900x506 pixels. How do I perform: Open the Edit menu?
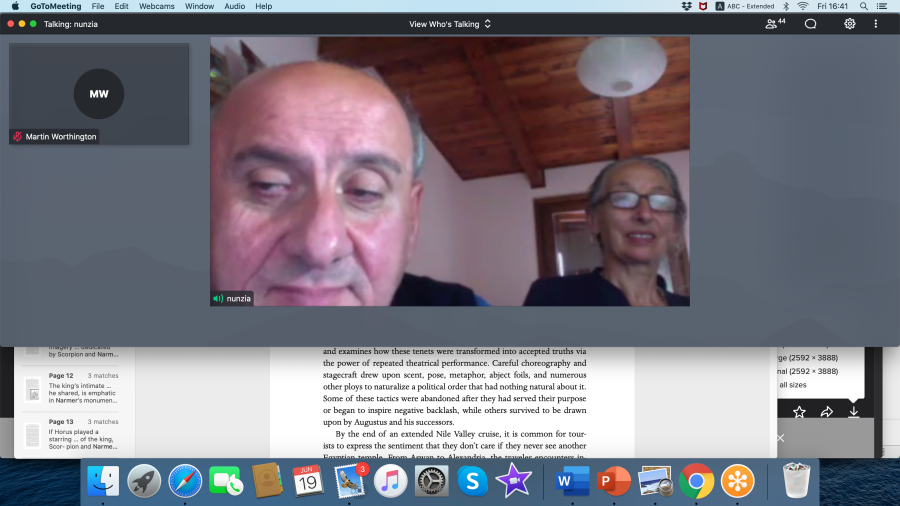[x=121, y=6]
